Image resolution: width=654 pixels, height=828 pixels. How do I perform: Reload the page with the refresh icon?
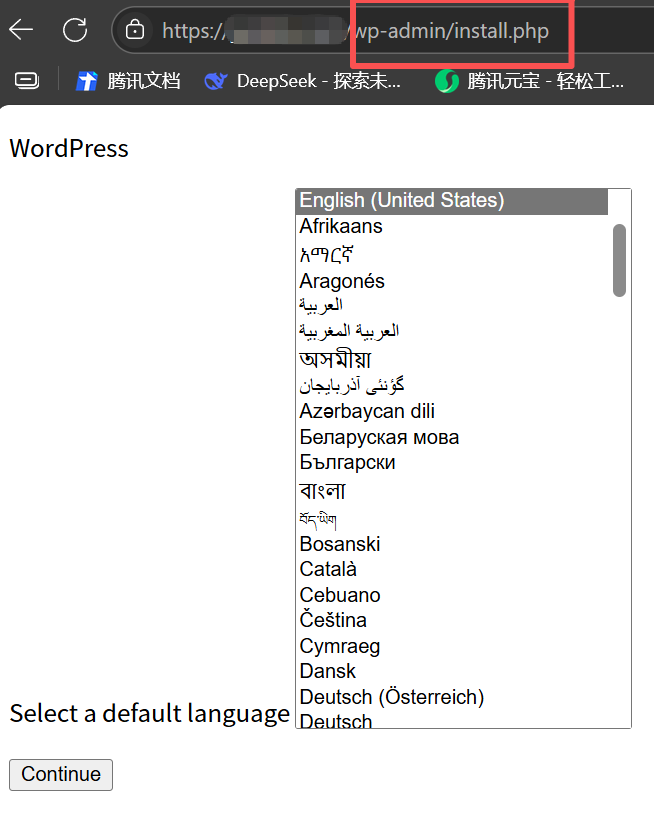tap(75, 30)
